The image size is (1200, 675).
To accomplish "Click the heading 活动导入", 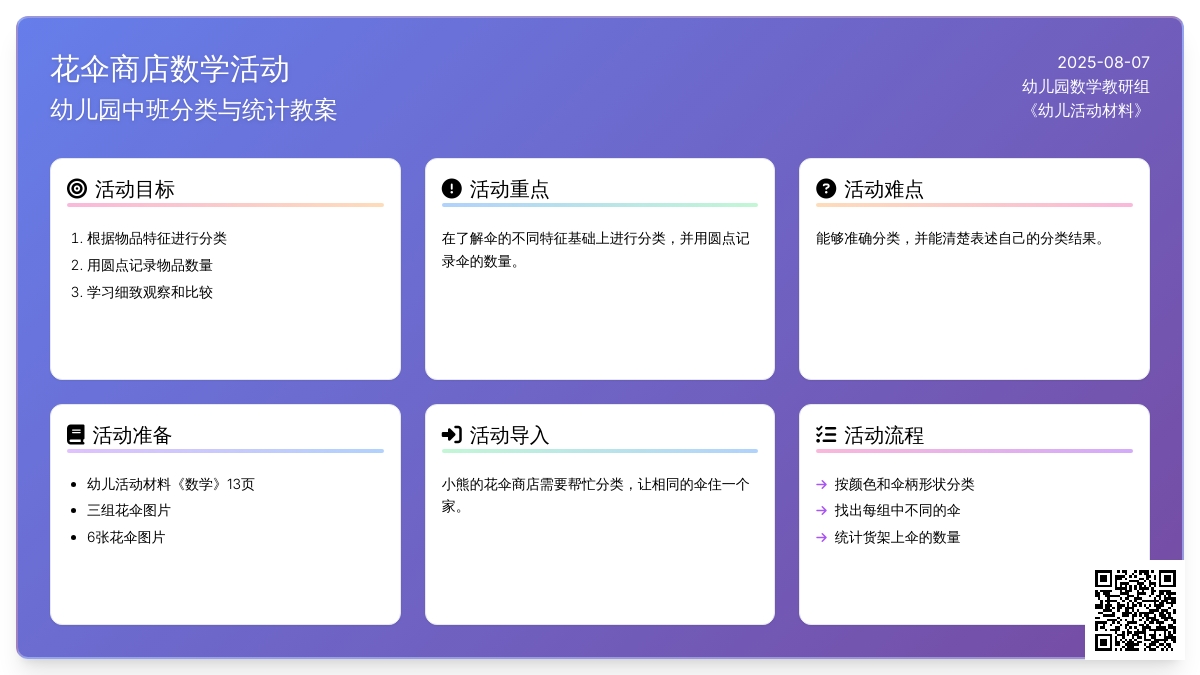I will point(510,435).
